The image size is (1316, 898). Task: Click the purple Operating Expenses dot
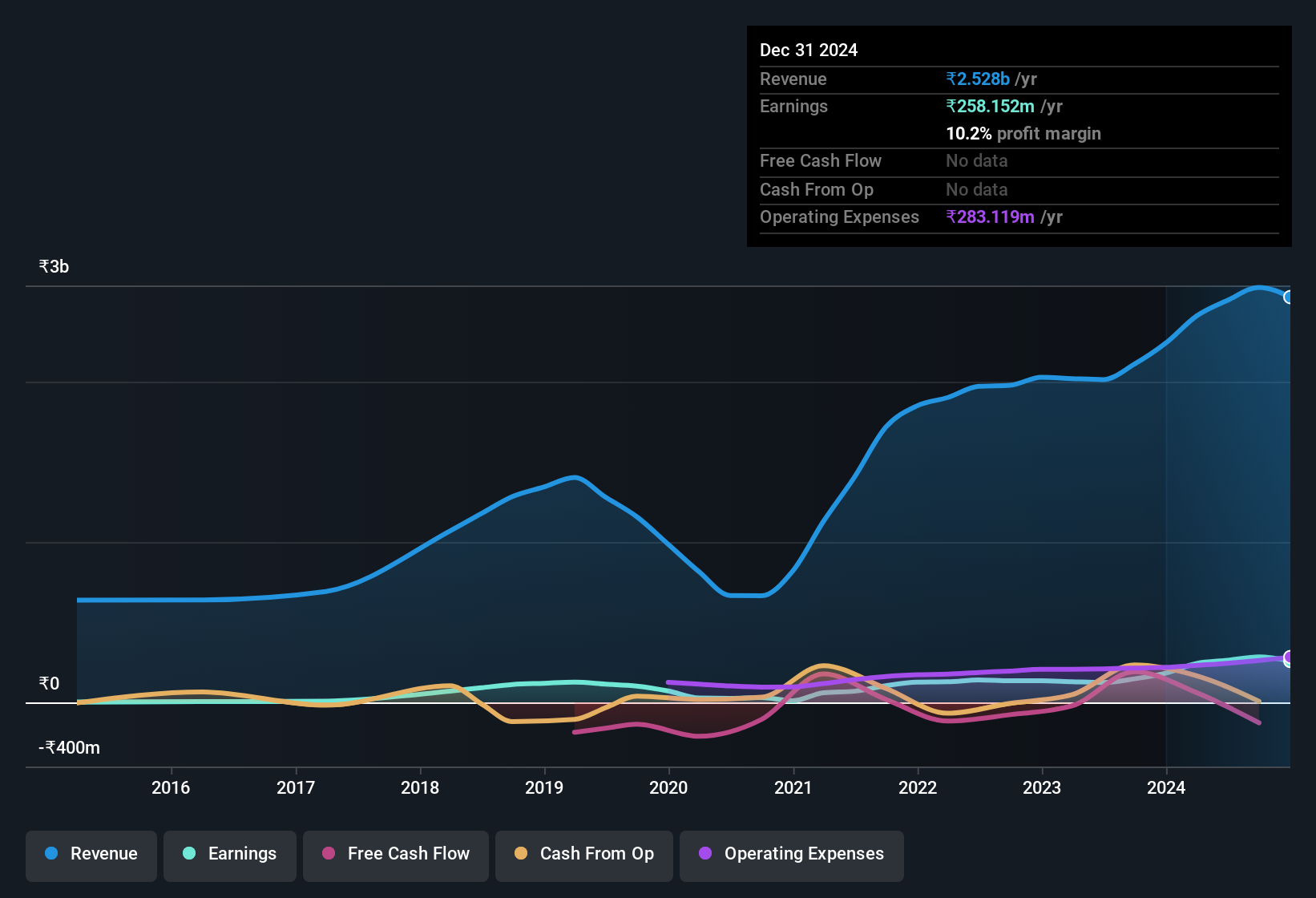click(x=704, y=854)
